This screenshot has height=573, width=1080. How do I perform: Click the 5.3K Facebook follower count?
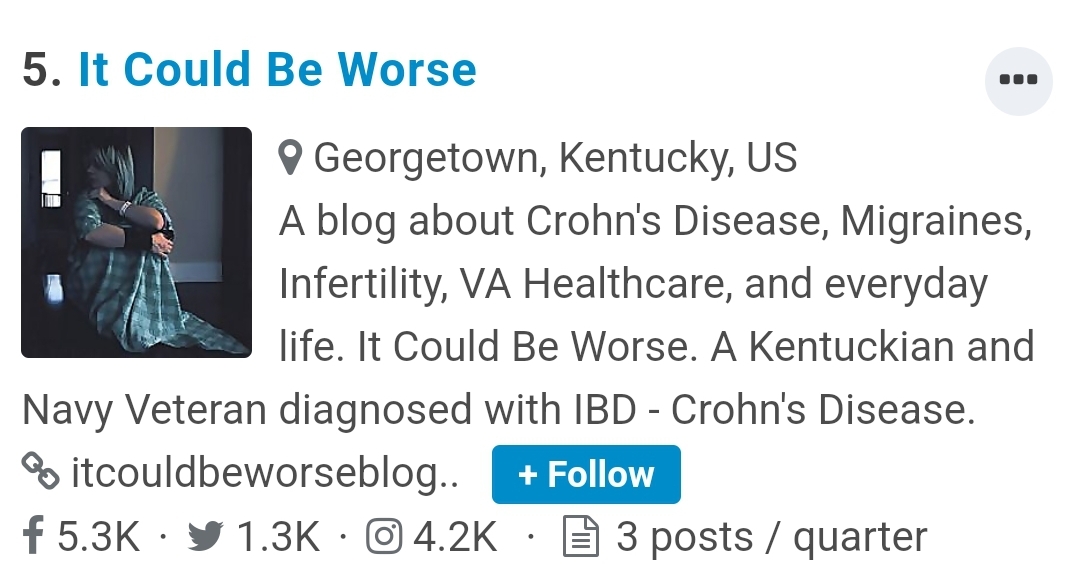point(98,537)
